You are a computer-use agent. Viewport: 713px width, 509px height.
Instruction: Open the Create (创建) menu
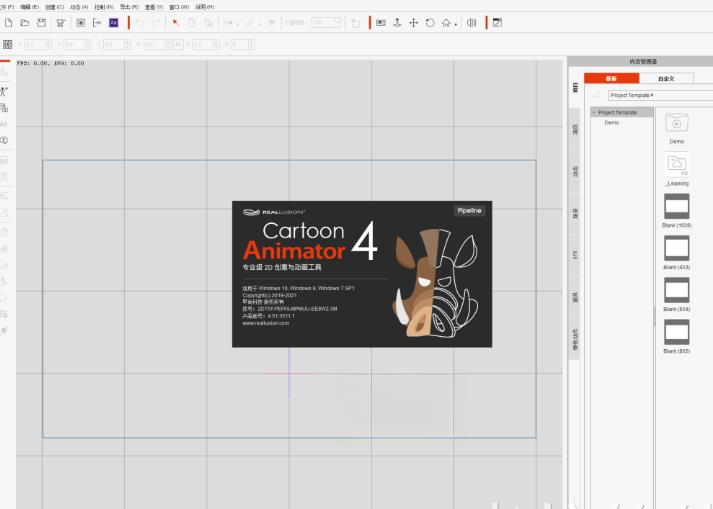pyautogui.click(x=54, y=7)
